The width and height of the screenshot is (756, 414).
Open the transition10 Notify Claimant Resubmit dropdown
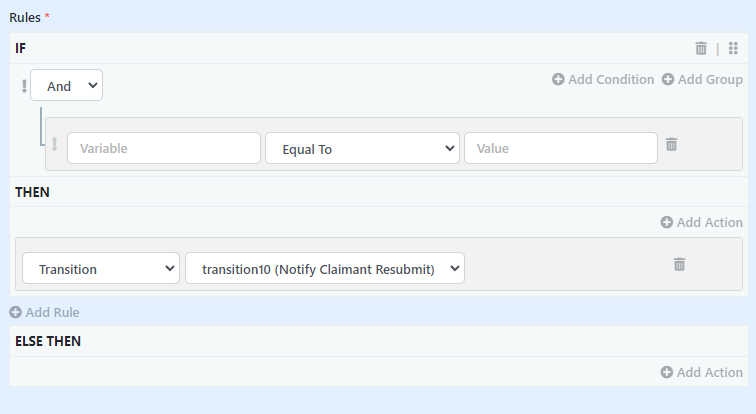(x=325, y=268)
